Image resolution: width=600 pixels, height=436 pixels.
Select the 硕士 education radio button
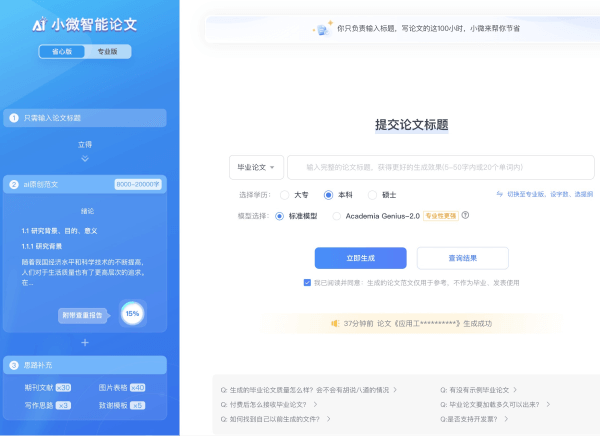[x=373, y=195]
